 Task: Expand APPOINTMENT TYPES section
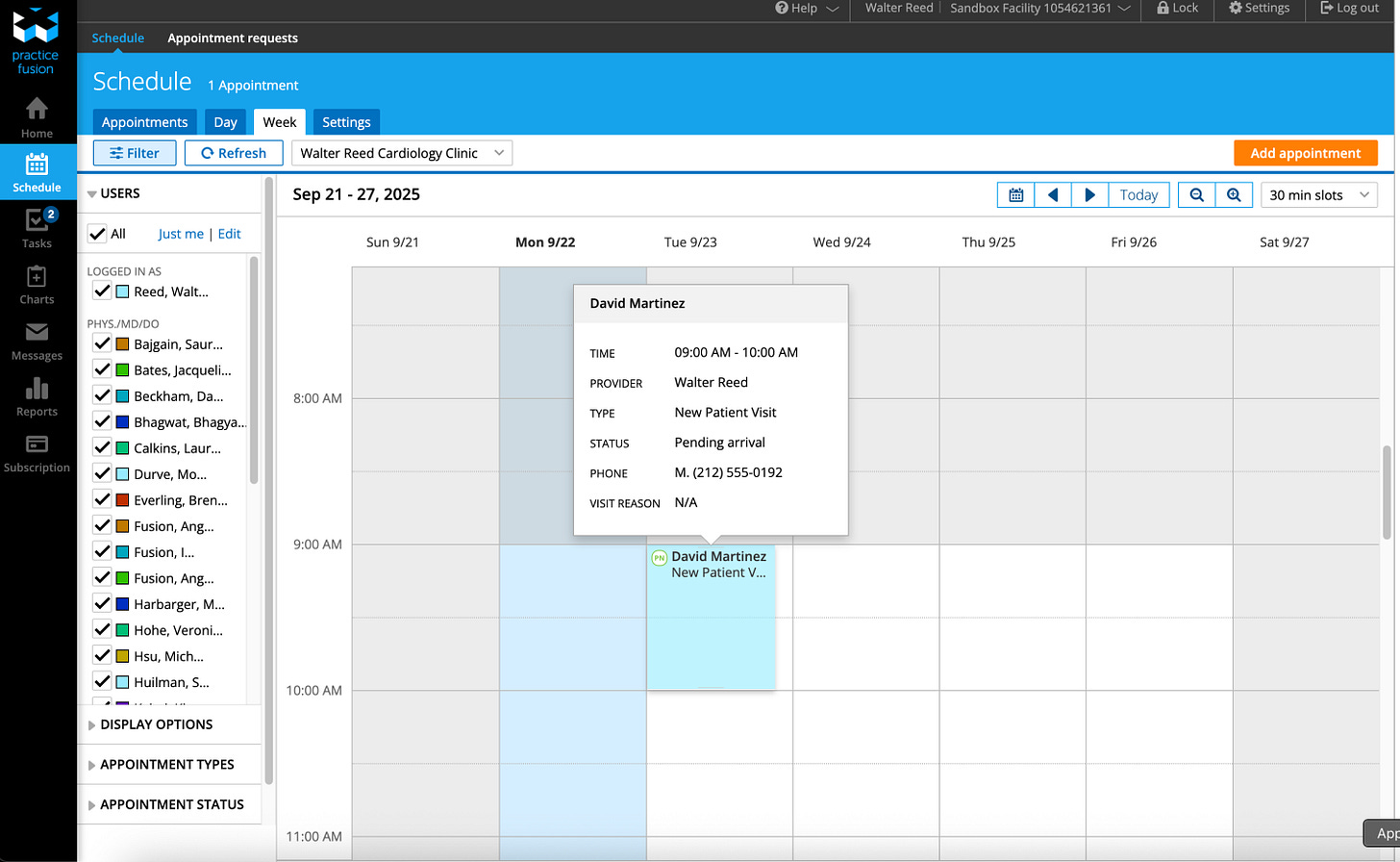[161, 765]
